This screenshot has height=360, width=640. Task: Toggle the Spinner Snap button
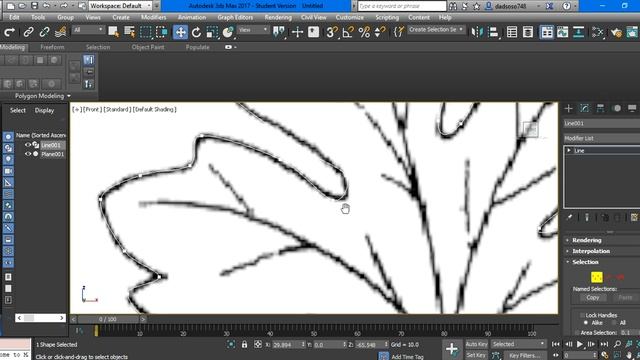click(380, 32)
